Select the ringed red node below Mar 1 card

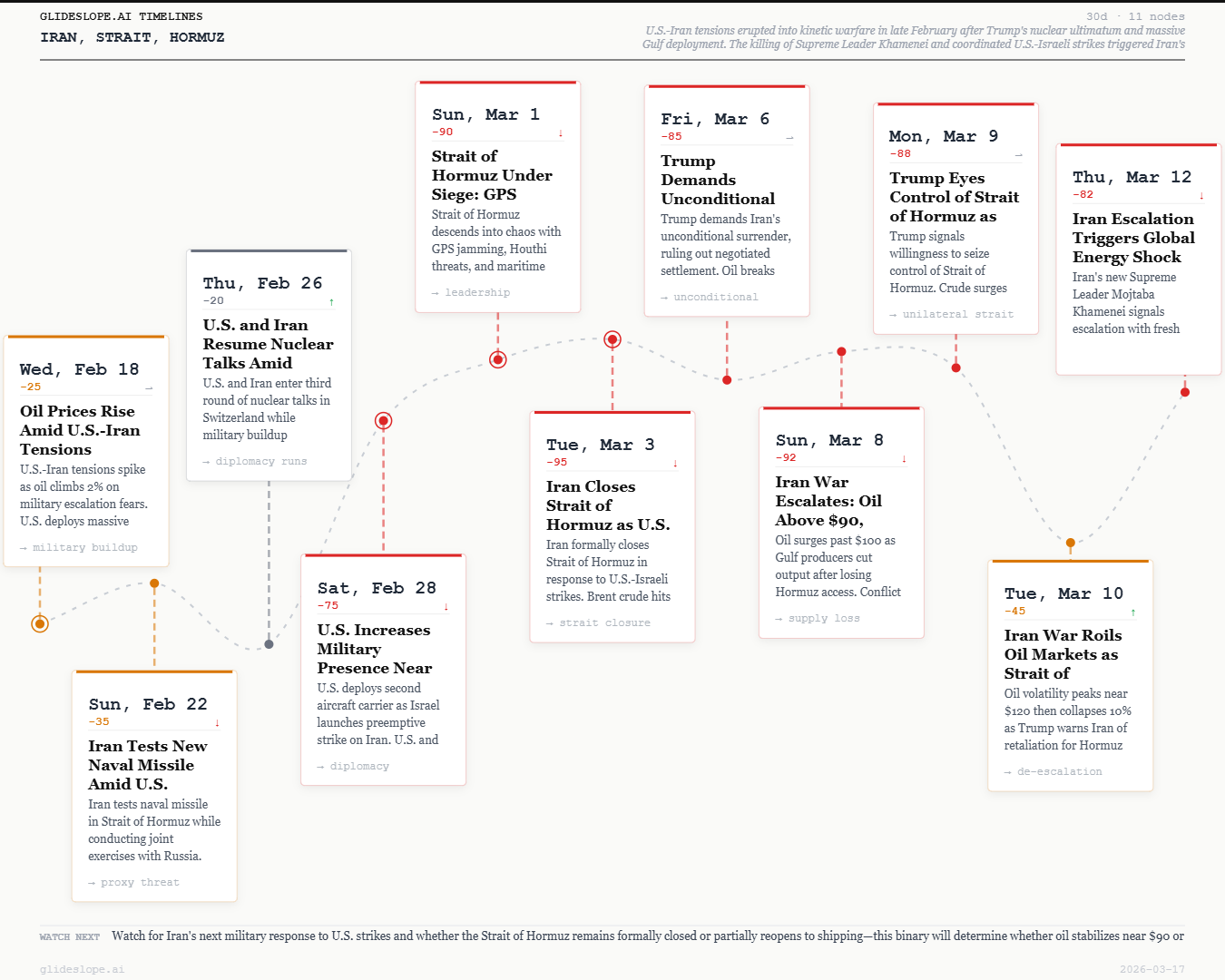click(497, 358)
